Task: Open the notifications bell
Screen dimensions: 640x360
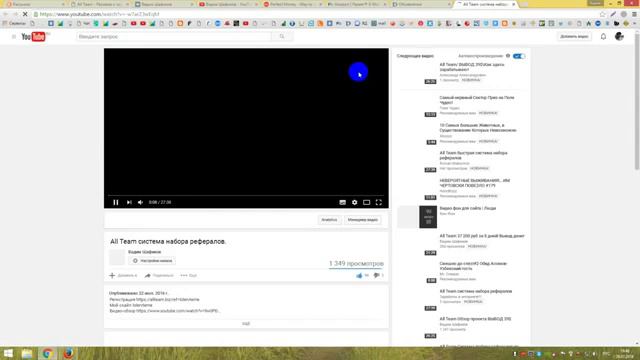Action: [x=603, y=37]
